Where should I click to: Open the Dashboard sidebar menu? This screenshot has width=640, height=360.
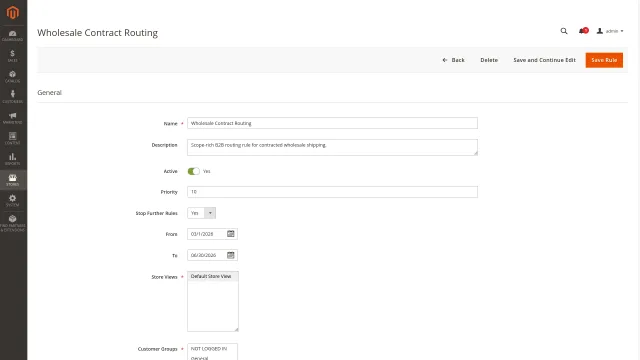(x=13, y=36)
